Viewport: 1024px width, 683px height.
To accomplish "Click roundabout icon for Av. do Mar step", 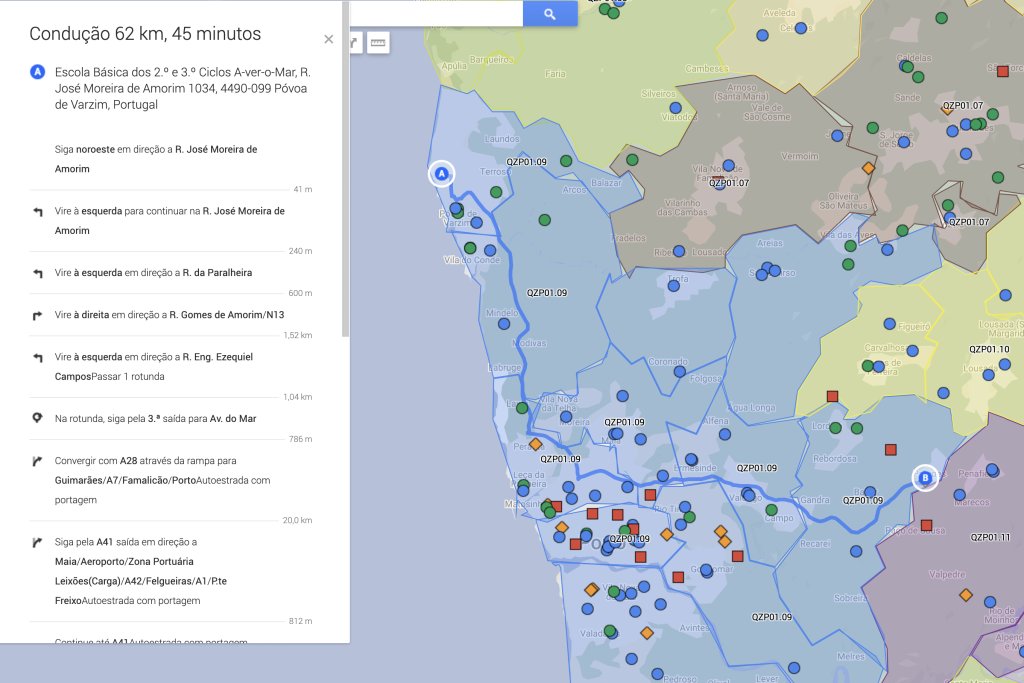I will point(37,418).
